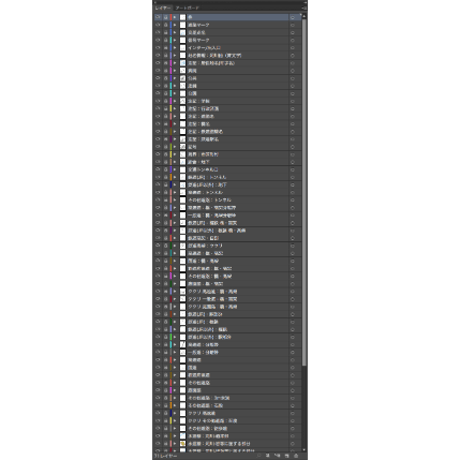This screenshot has width=460, height=460.
Task: Expand the 枠 layer contents
Action: pos(175,17)
